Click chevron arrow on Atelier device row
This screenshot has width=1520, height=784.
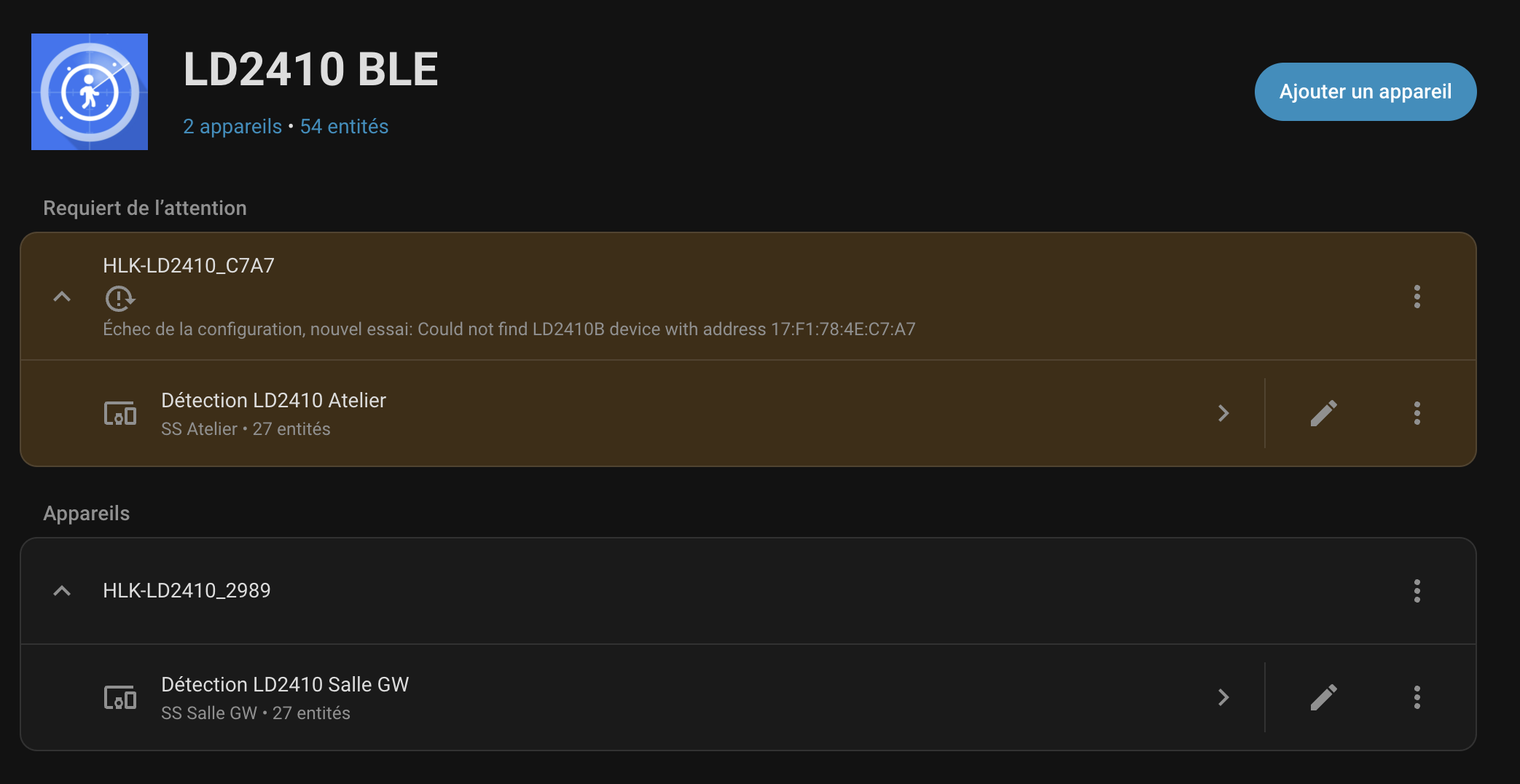pos(1223,414)
